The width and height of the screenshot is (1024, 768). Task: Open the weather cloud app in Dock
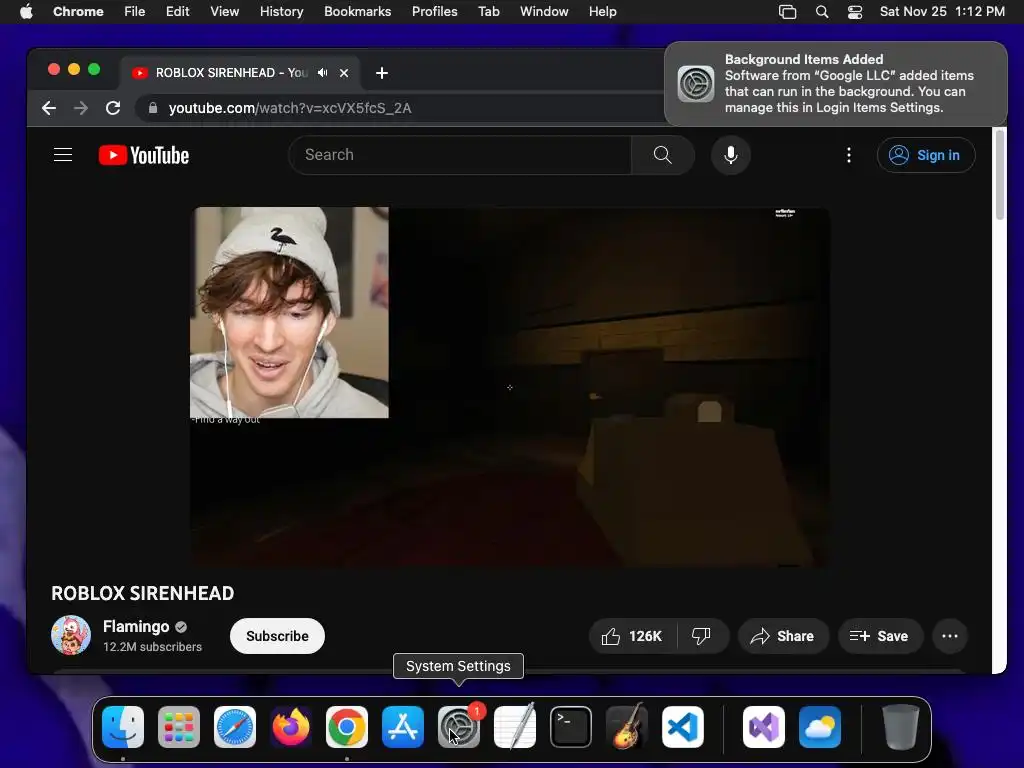820,727
